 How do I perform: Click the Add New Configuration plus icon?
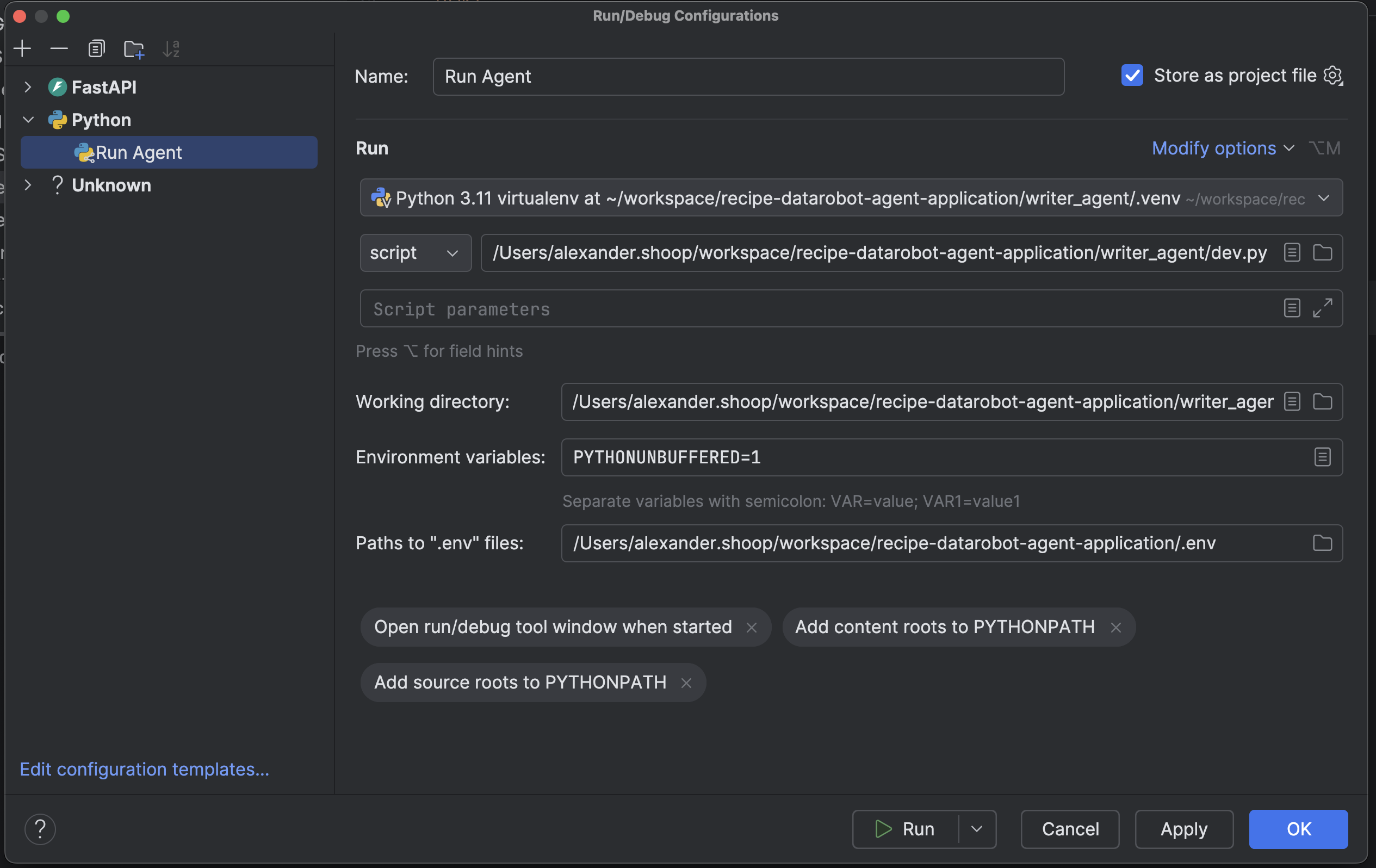[22, 48]
